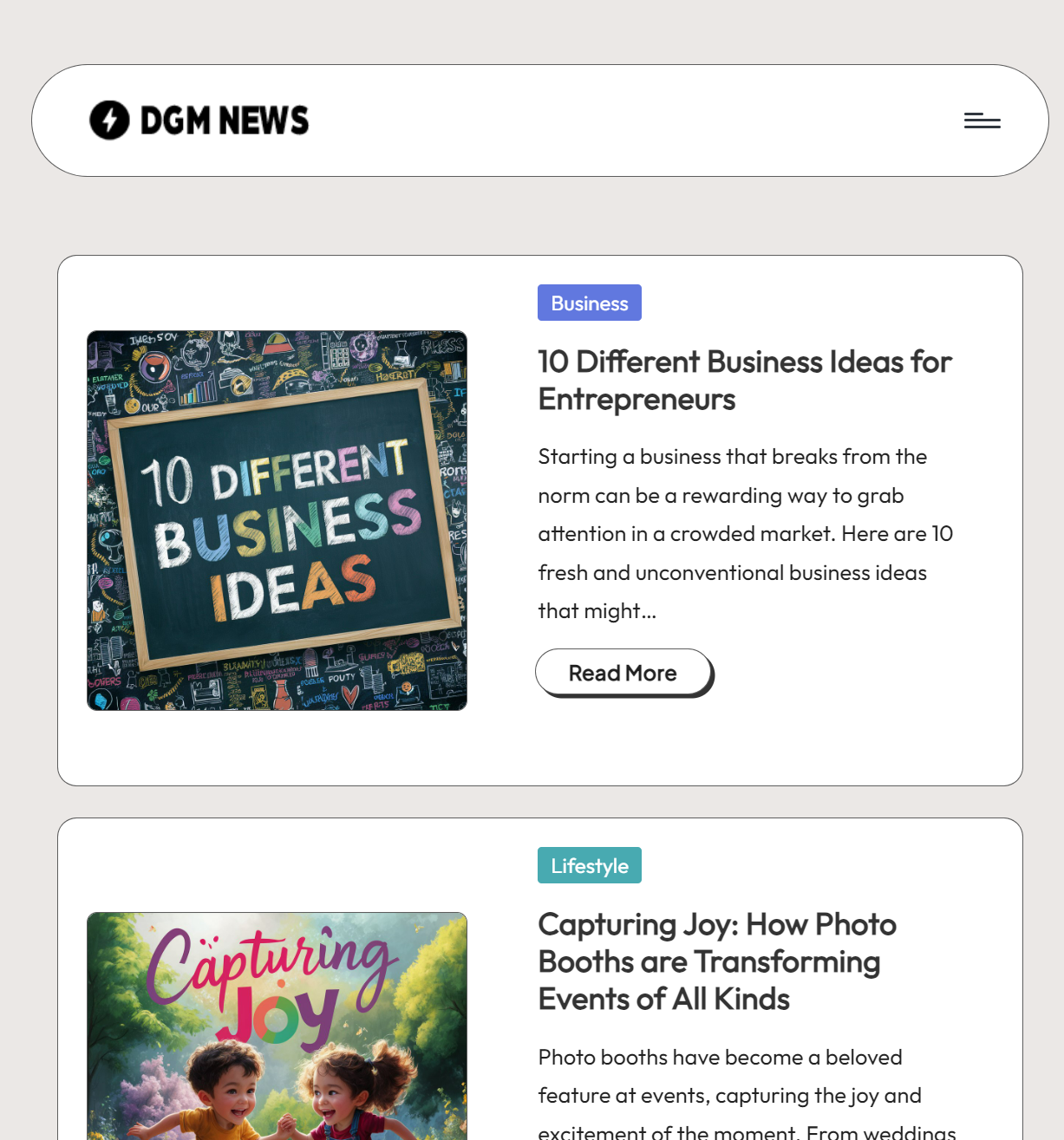Click the word Entrepreneurs in the headline
The image size is (1064, 1140).
636,400
